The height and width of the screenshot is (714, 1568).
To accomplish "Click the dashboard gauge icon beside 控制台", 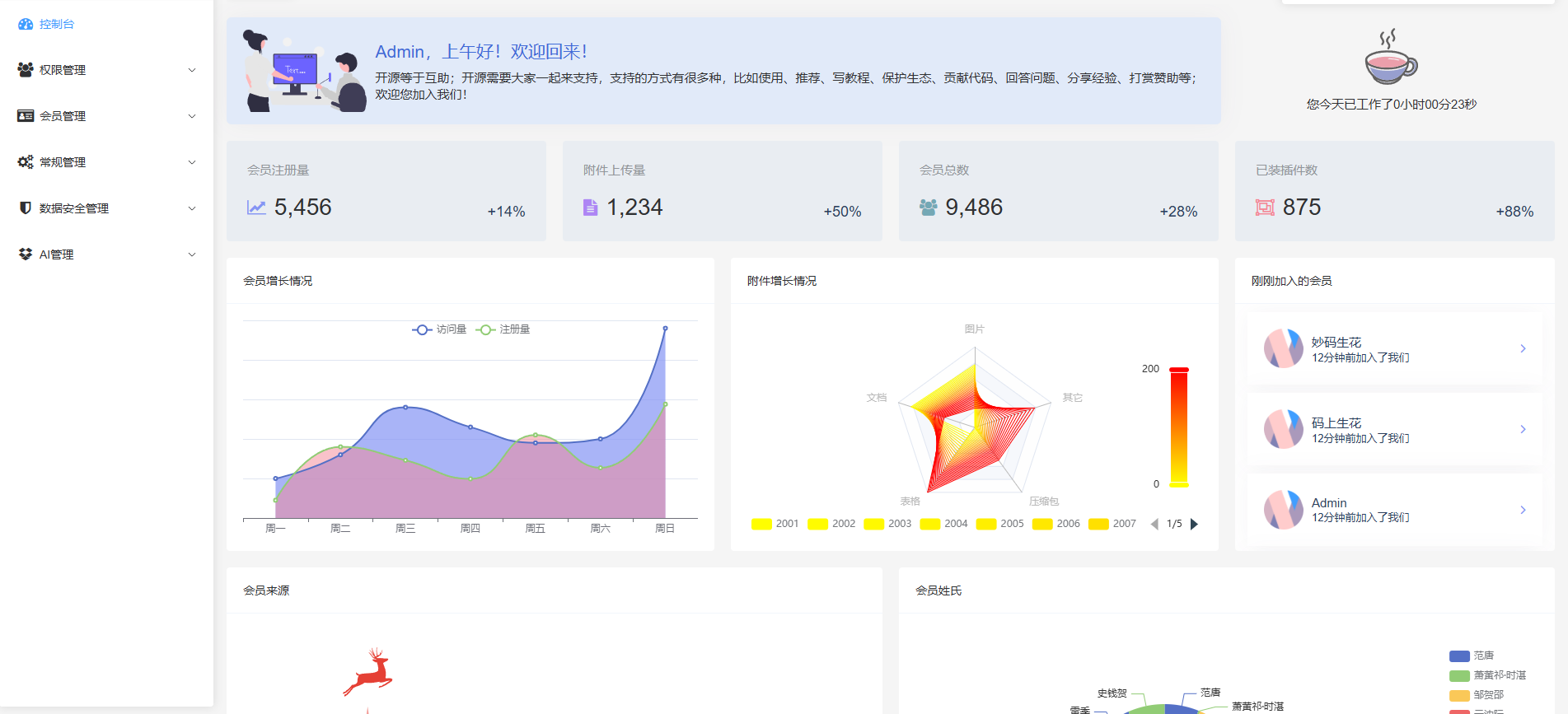I will tap(26, 25).
